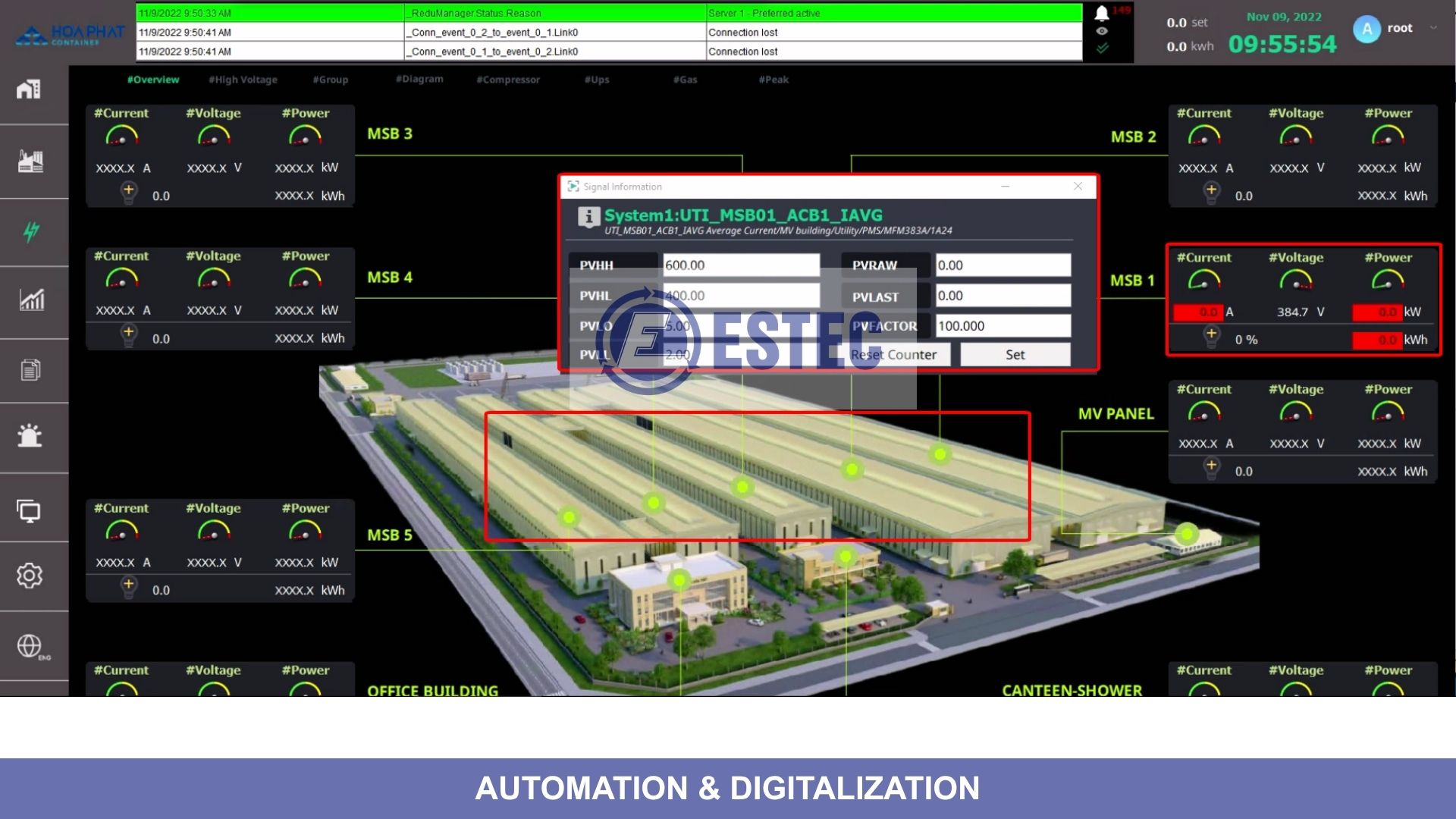Screen dimensions: 1456x819
Task: Open the monitor screens sidebar icon
Action: point(29,511)
